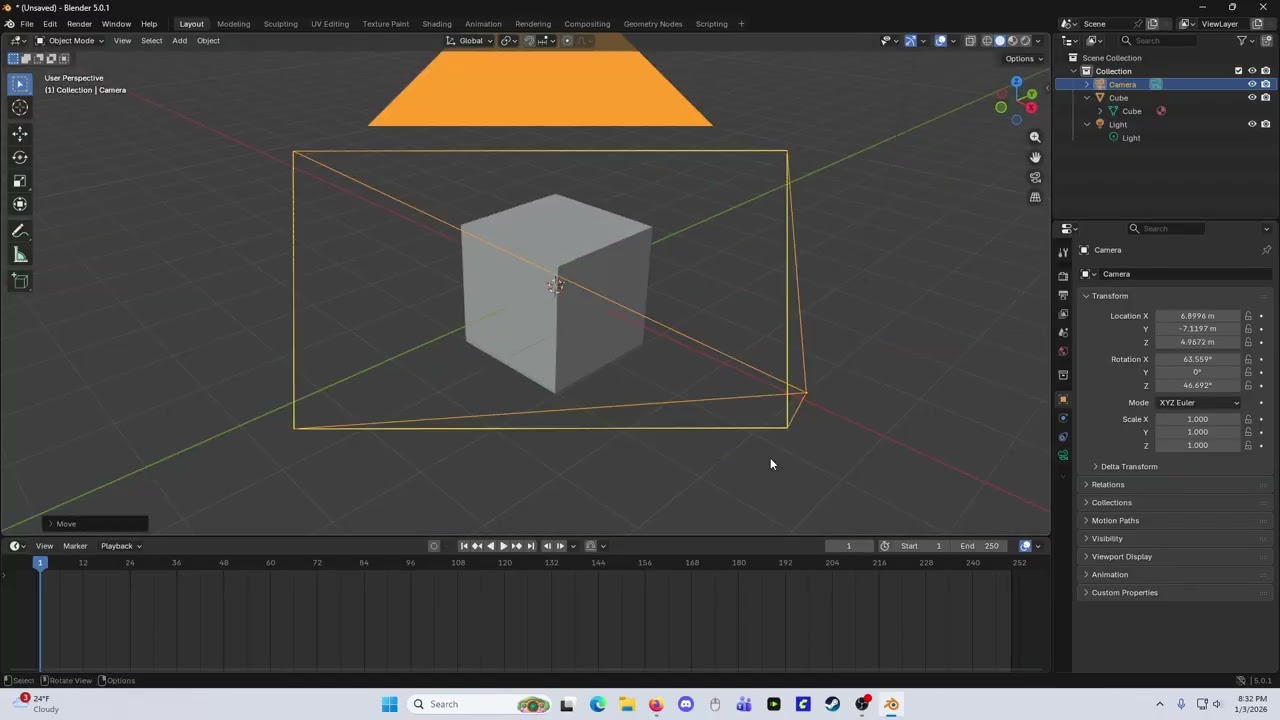
Task: Click the new collection icon in outliner
Action: (x=1267, y=41)
